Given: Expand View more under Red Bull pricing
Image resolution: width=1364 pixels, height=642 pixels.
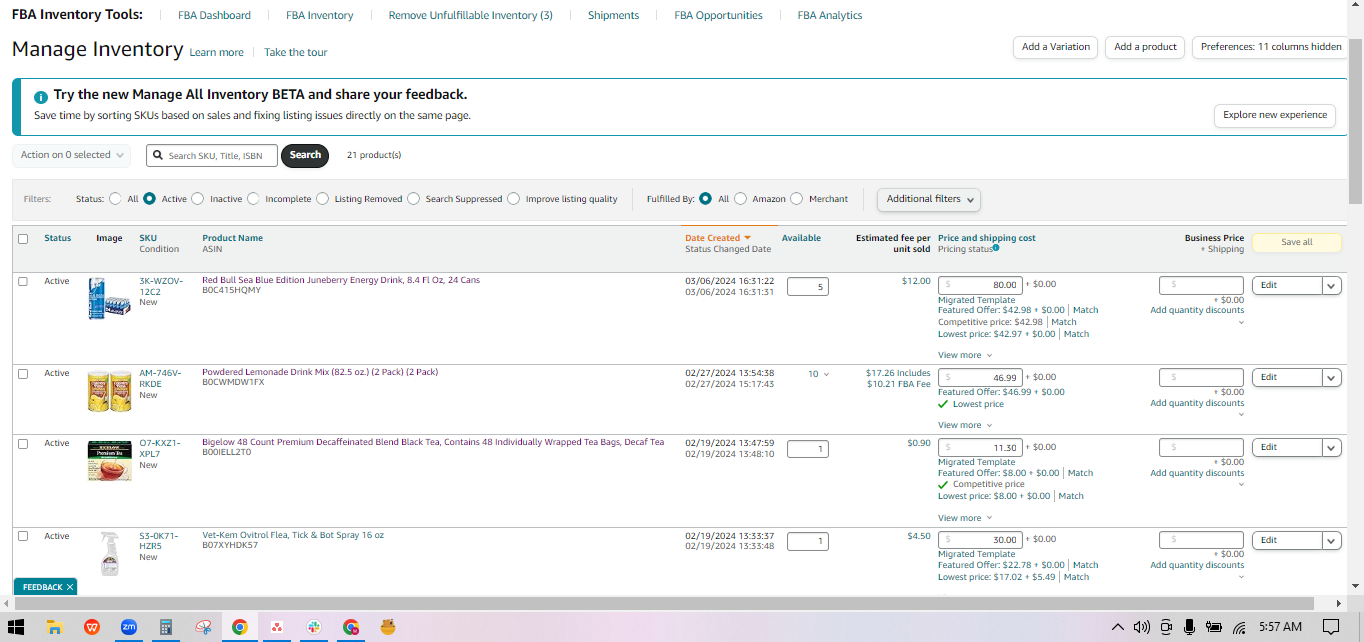Looking at the screenshot, I should tap(965, 355).
